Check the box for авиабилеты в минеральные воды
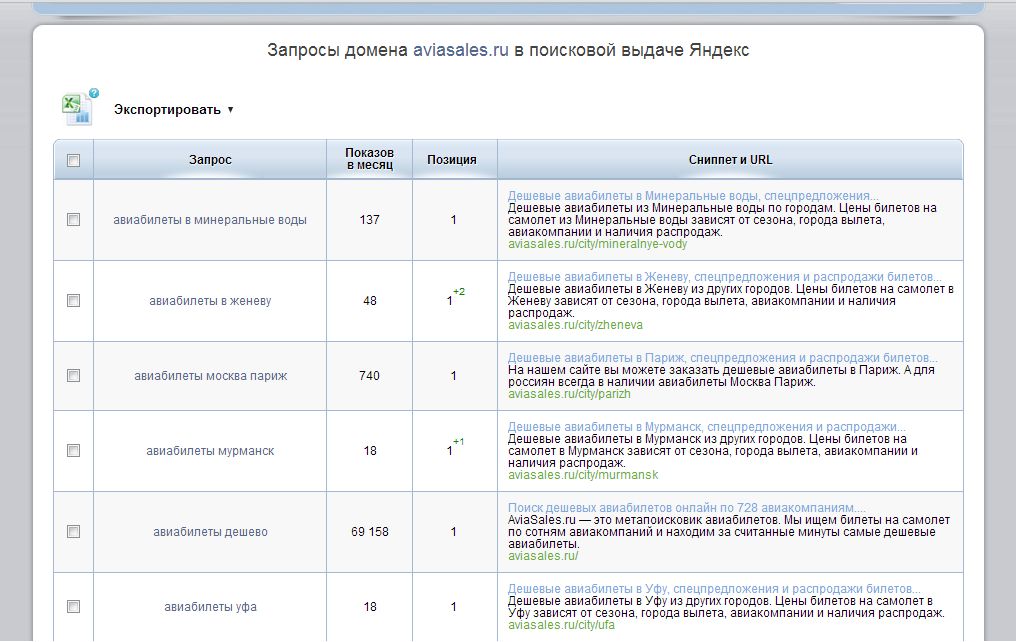Viewport: 1016px width, 642px height. point(73,220)
